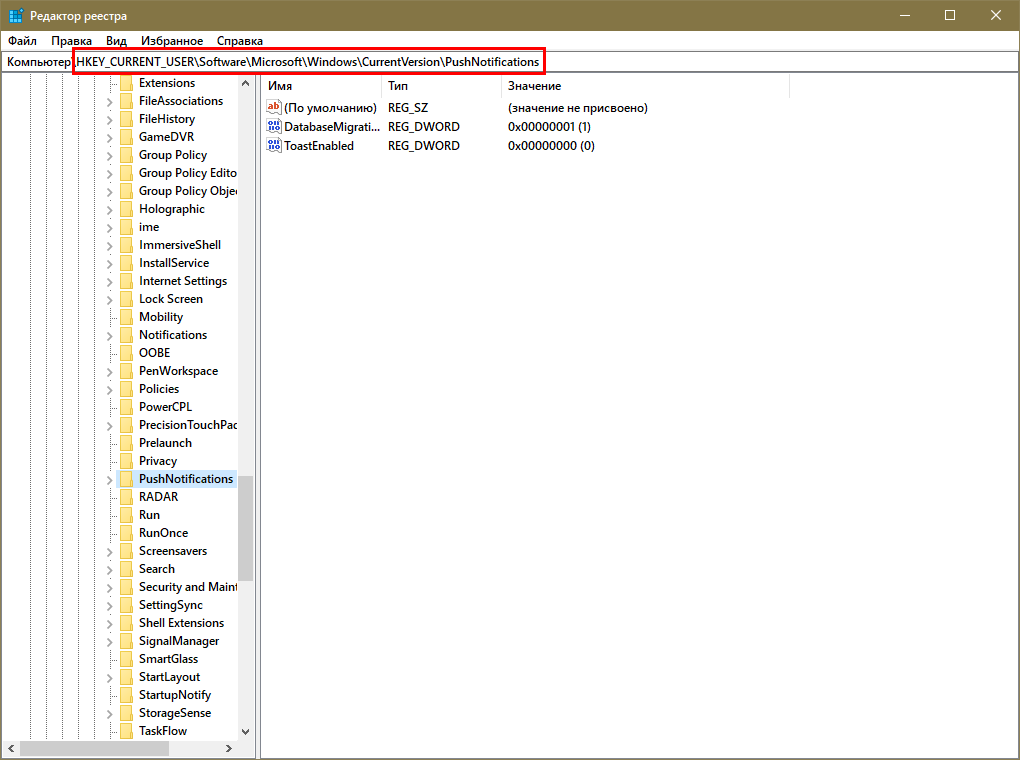Open the Избранное menu

click(x=172, y=41)
